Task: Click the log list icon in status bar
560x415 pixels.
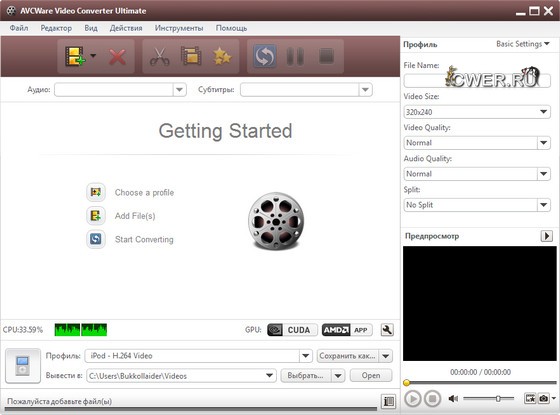Action: (389, 401)
